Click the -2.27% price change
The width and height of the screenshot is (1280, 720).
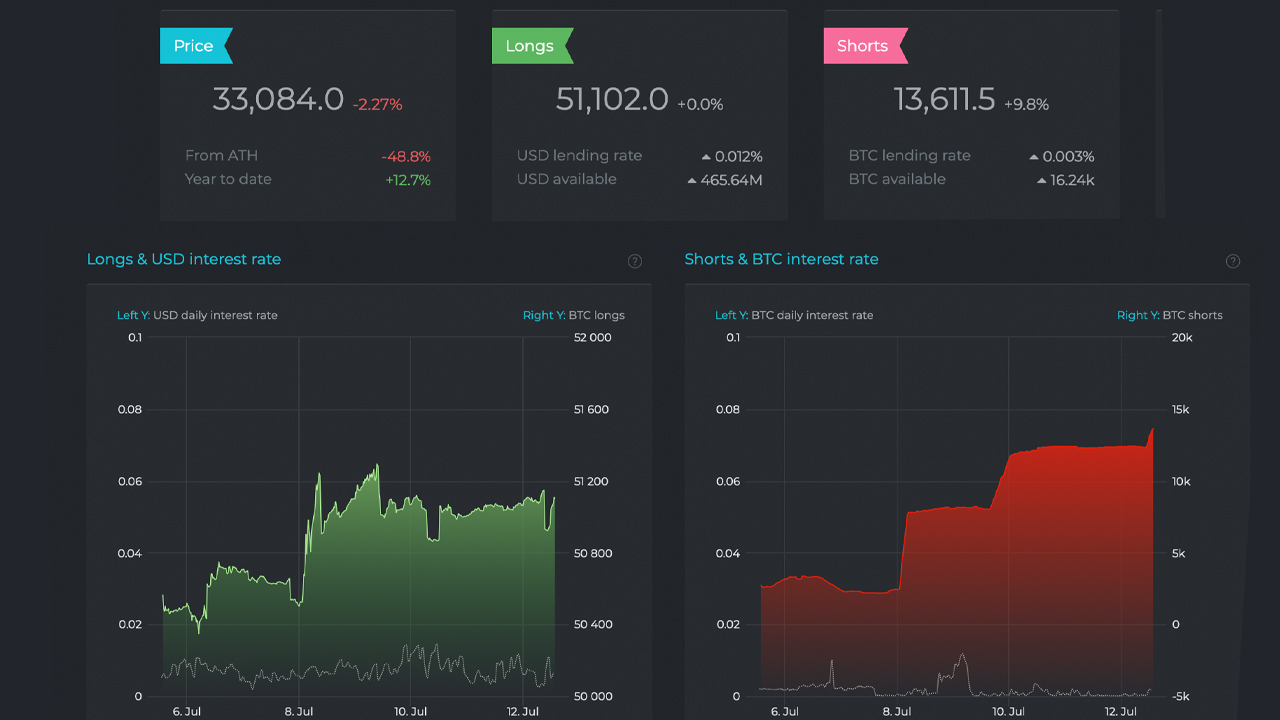[377, 104]
